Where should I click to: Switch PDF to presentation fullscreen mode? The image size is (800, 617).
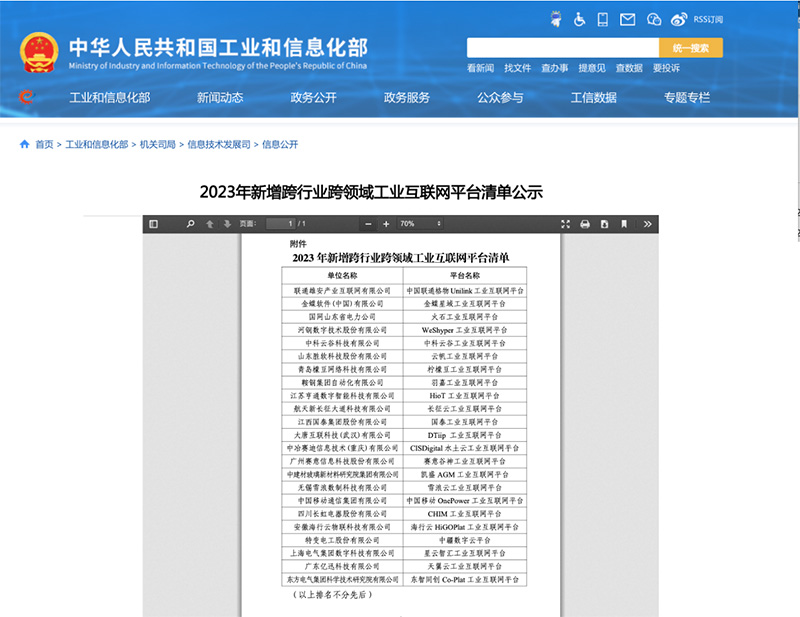click(x=565, y=224)
